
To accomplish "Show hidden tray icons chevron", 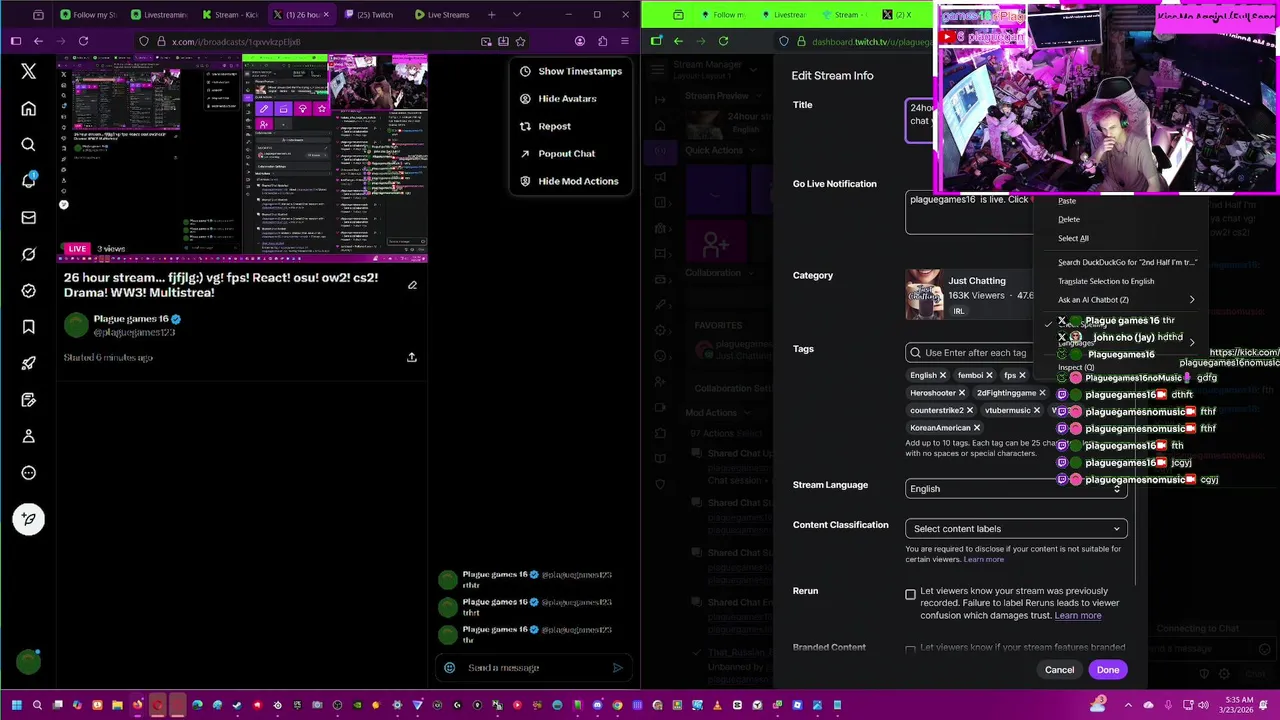I will pos(1128,705).
